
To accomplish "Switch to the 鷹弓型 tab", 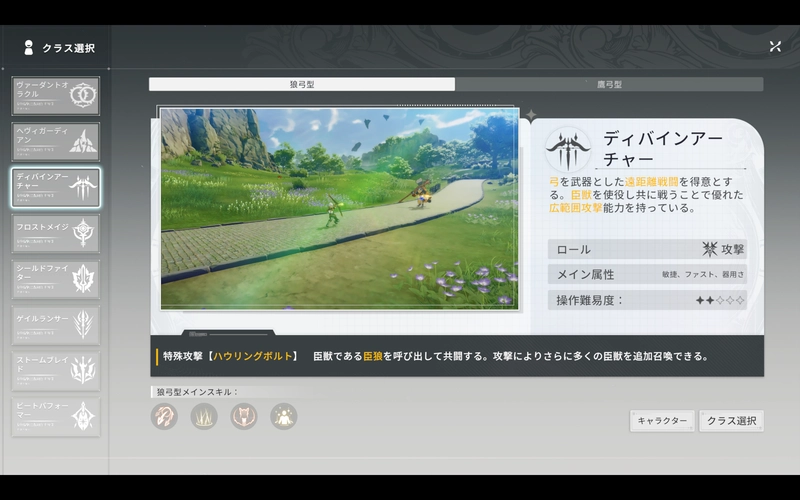I will [x=609, y=84].
